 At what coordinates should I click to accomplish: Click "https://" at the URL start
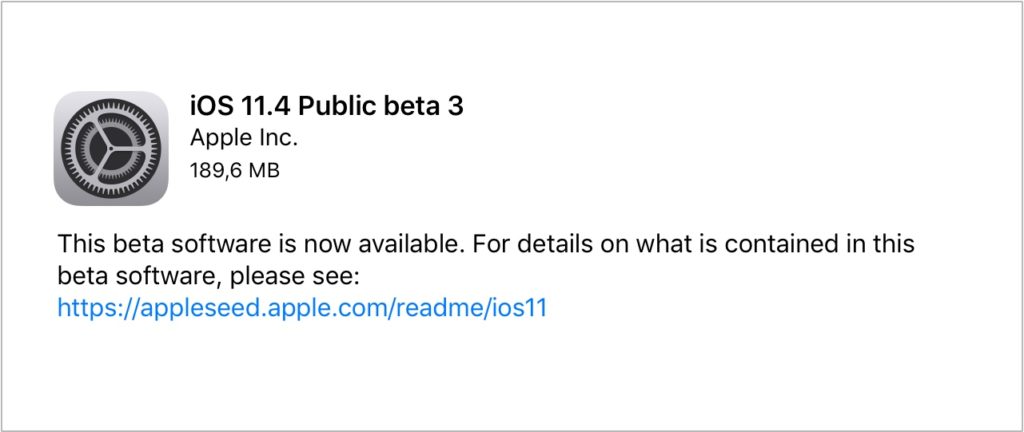(88, 308)
